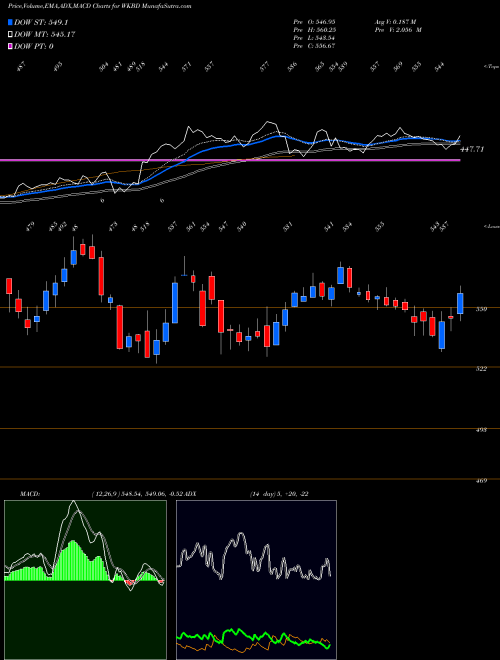Click the blue DOW ST legend swatch

tap(10, 22)
